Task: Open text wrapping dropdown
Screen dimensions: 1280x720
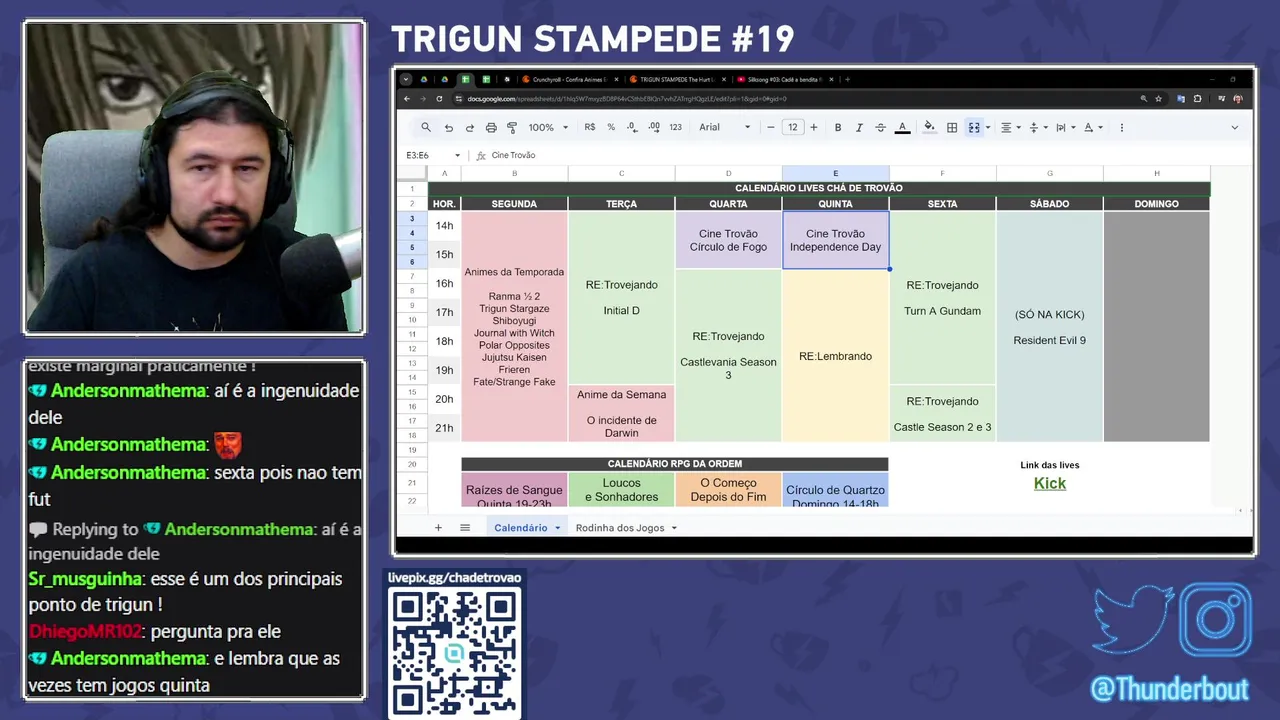Action: [x=1065, y=127]
